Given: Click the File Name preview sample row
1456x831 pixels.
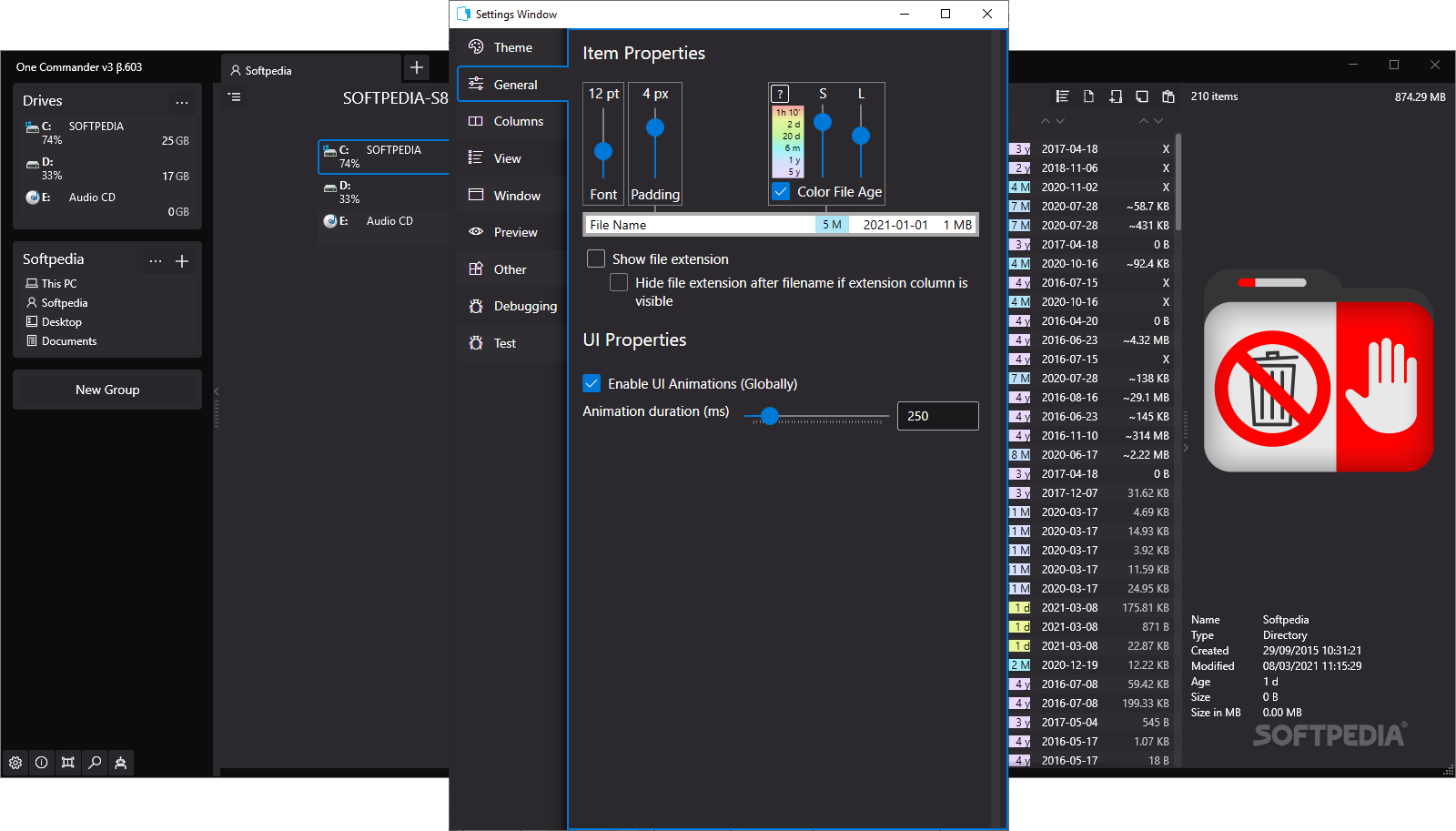Looking at the screenshot, I should tap(781, 225).
